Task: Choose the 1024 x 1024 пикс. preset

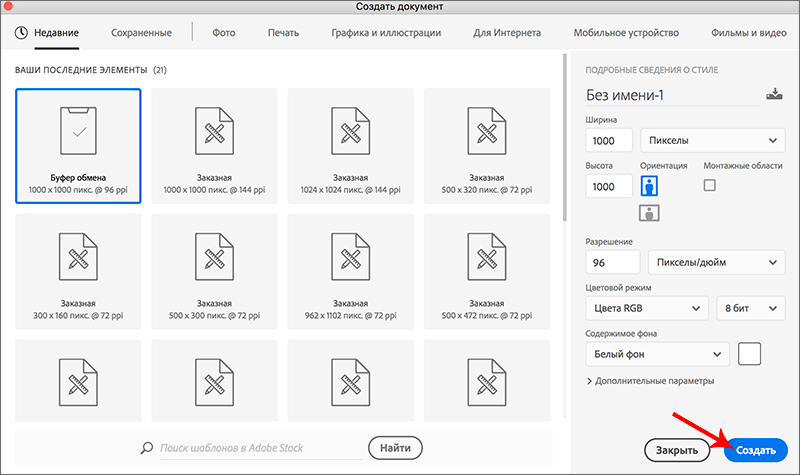Action: point(350,145)
